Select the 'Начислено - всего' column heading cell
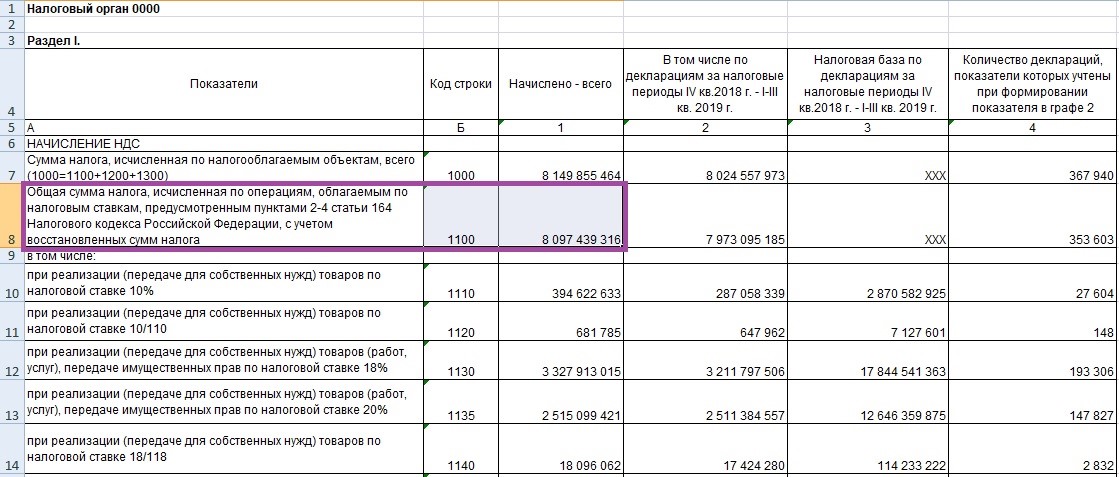The image size is (1119, 477). pos(560,84)
